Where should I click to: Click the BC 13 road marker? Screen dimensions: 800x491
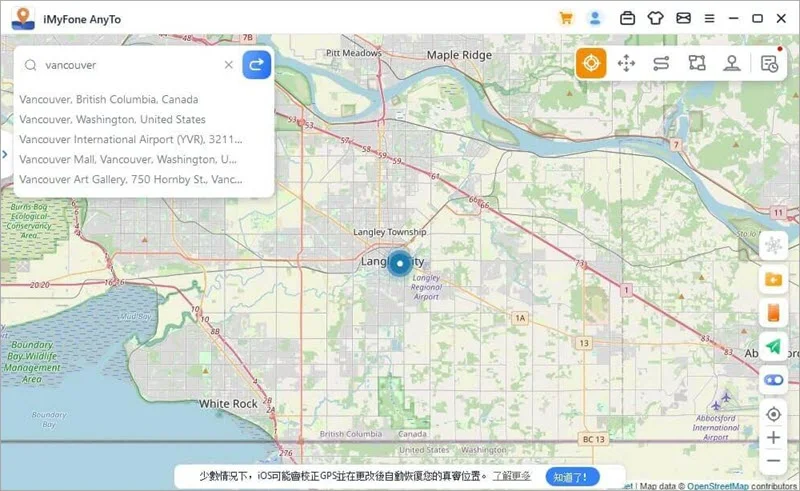(593, 439)
